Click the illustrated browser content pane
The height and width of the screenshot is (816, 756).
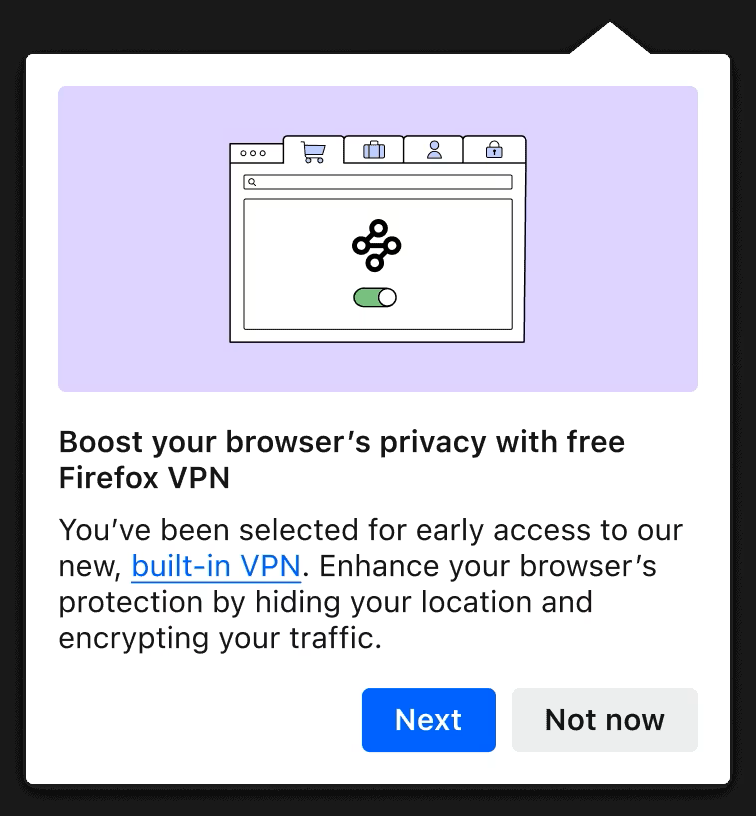(378, 264)
